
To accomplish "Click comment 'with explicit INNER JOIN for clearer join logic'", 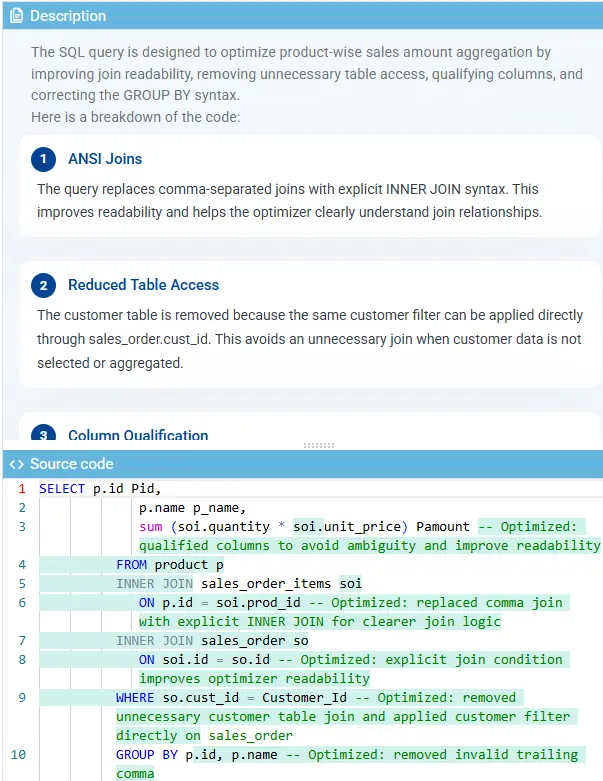I will pos(320,622).
